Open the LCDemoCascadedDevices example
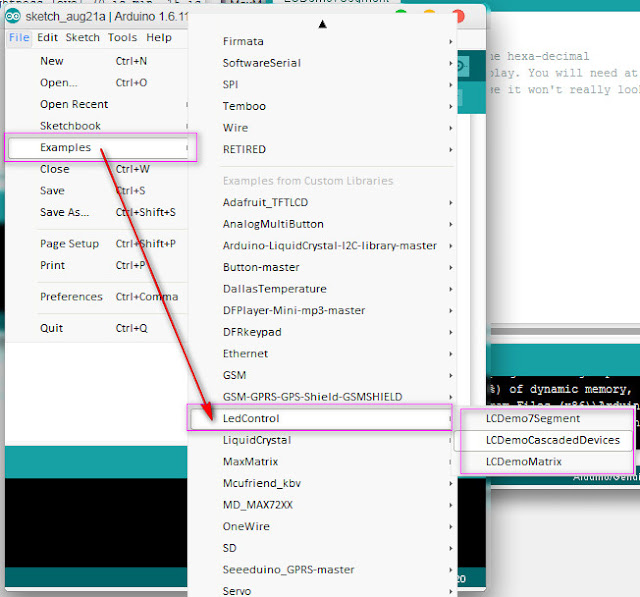640x597 pixels. point(544,440)
